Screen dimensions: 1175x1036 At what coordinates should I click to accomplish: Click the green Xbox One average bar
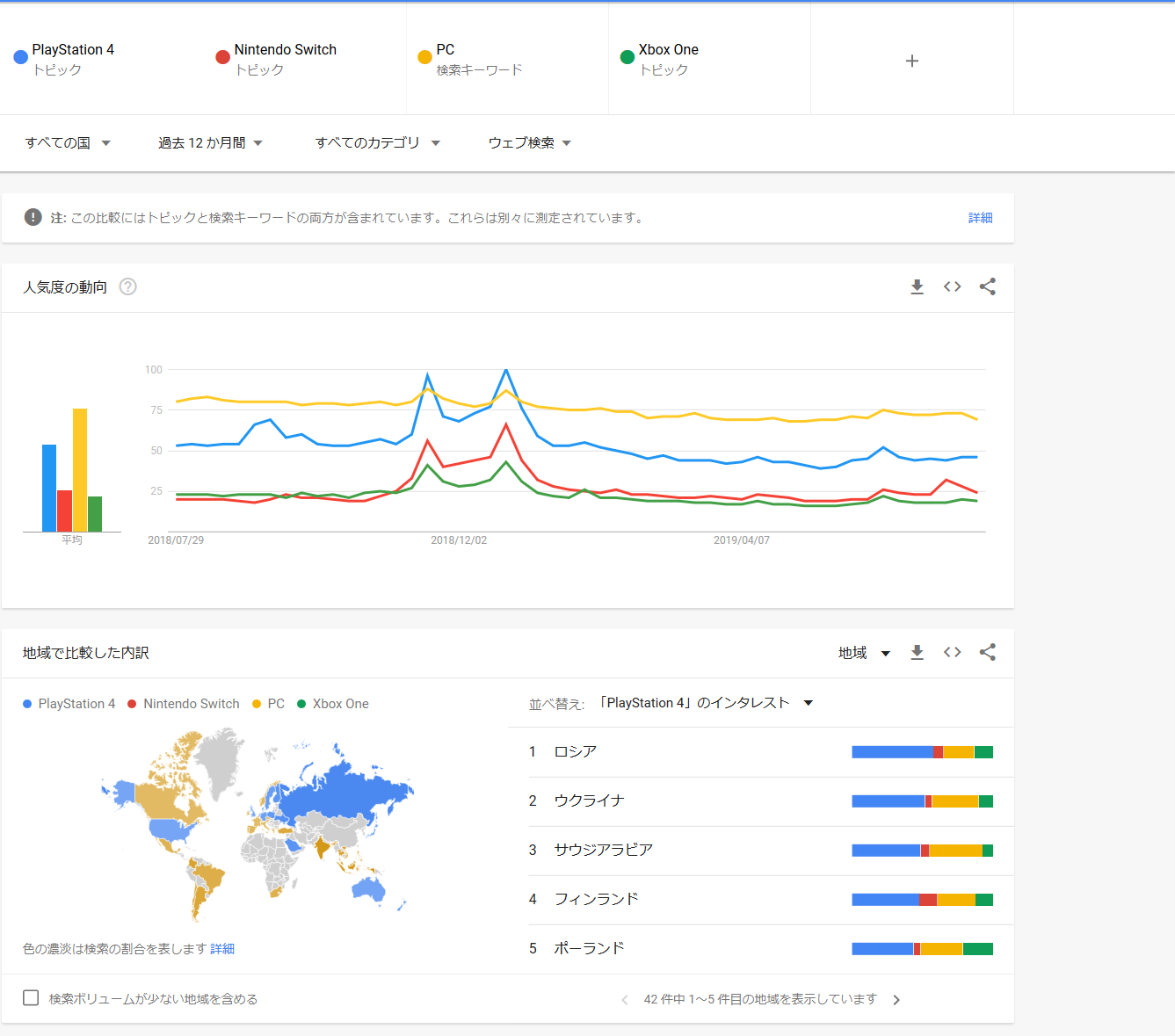pyautogui.click(x=95, y=514)
